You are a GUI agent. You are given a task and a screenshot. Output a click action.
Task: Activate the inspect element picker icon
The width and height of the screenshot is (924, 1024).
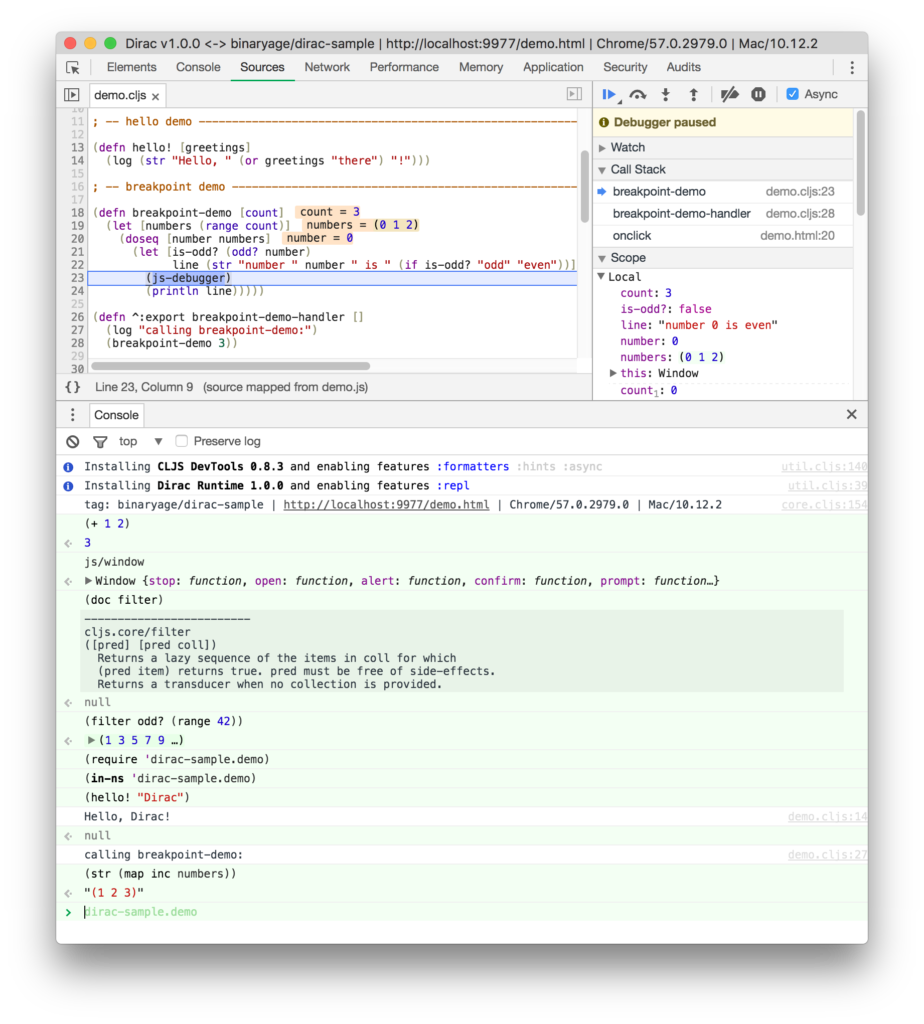[x=73, y=67]
